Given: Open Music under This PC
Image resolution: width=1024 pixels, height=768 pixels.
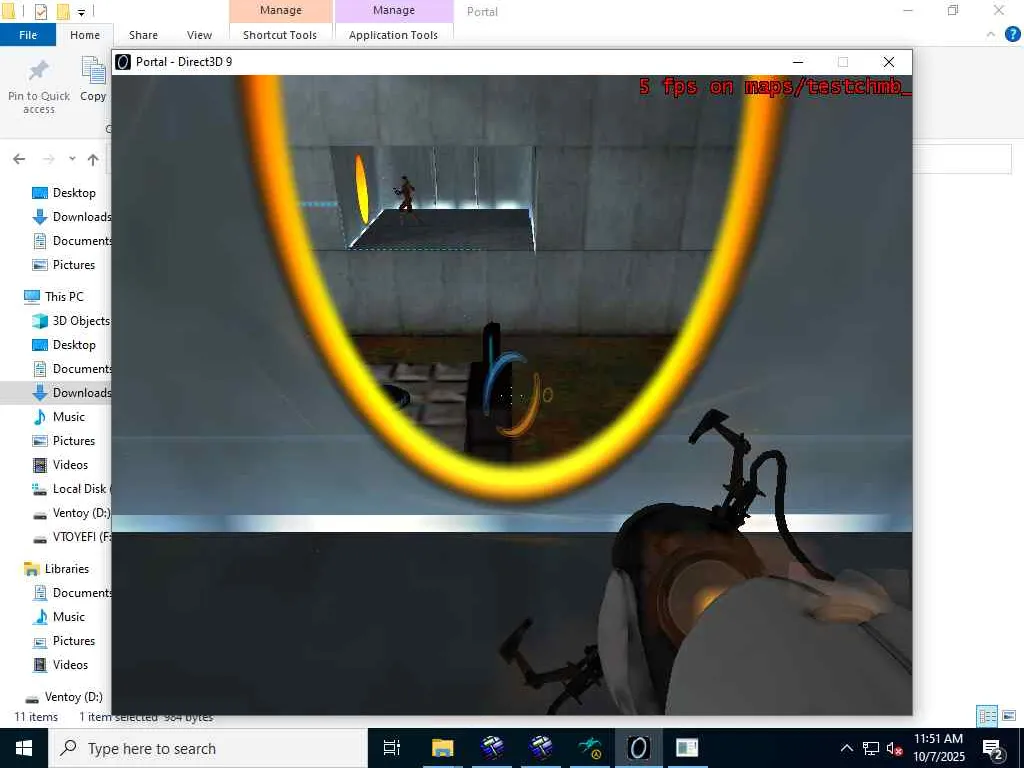Looking at the screenshot, I should point(69,417).
